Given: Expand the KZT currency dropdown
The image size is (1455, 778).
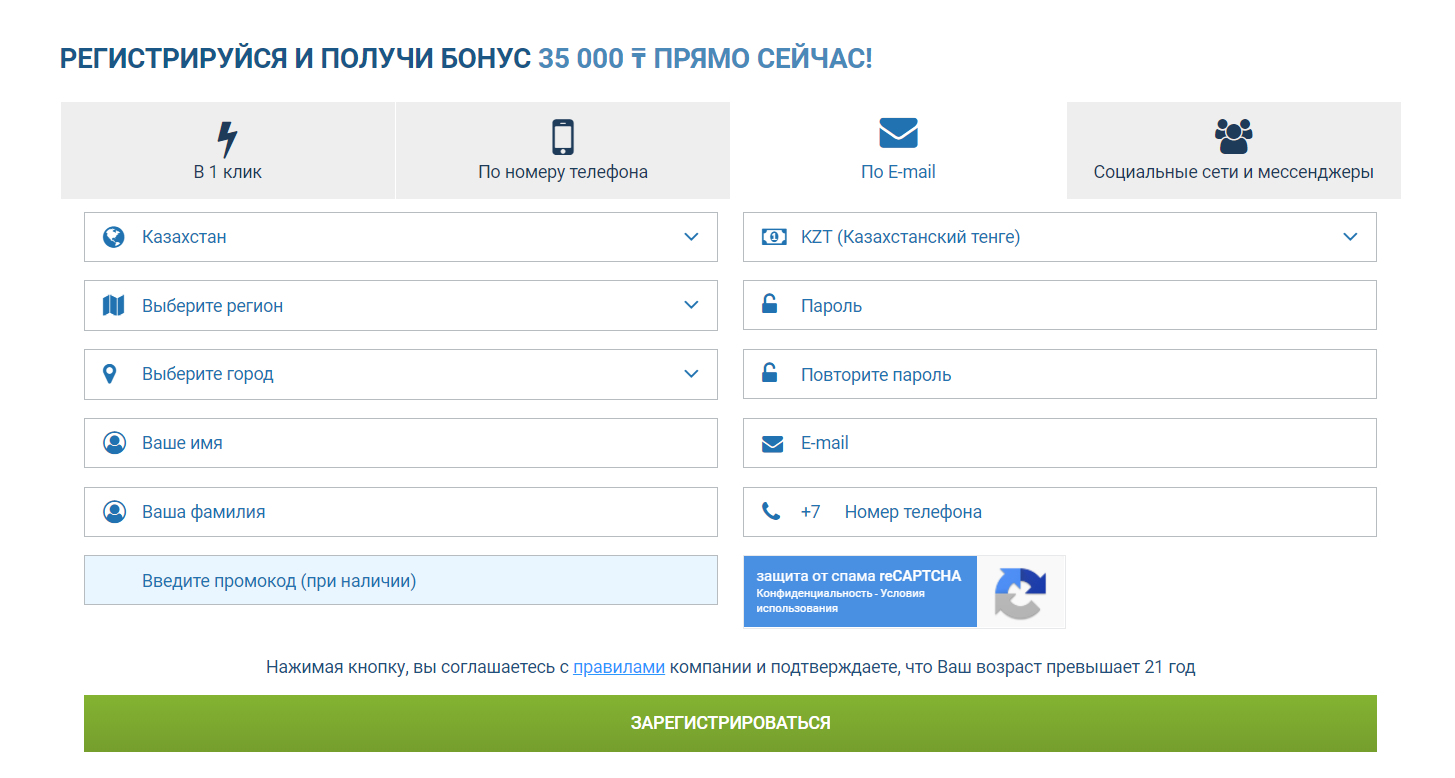Looking at the screenshot, I should pyautogui.click(x=1350, y=237).
